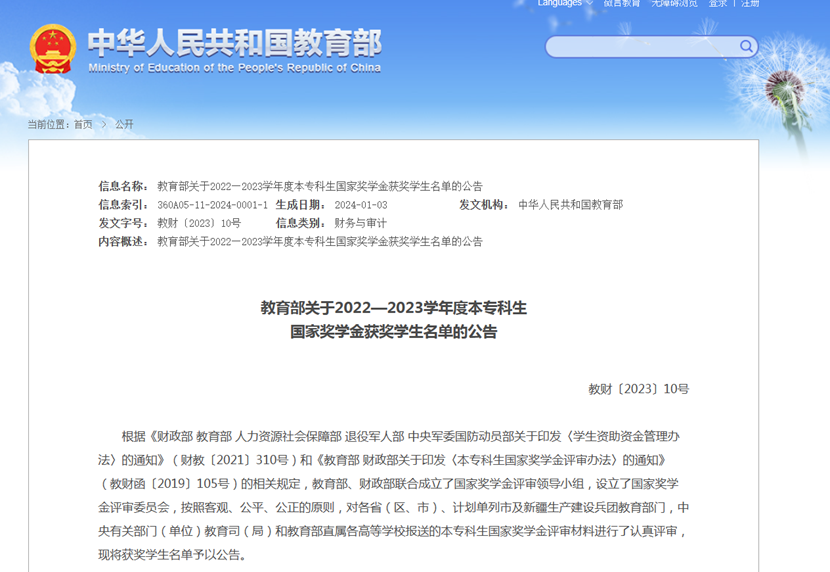Screen dimensions: 830x572
Task: Click the 财务与审计 category value
Action: pyautogui.click(x=360, y=223)
